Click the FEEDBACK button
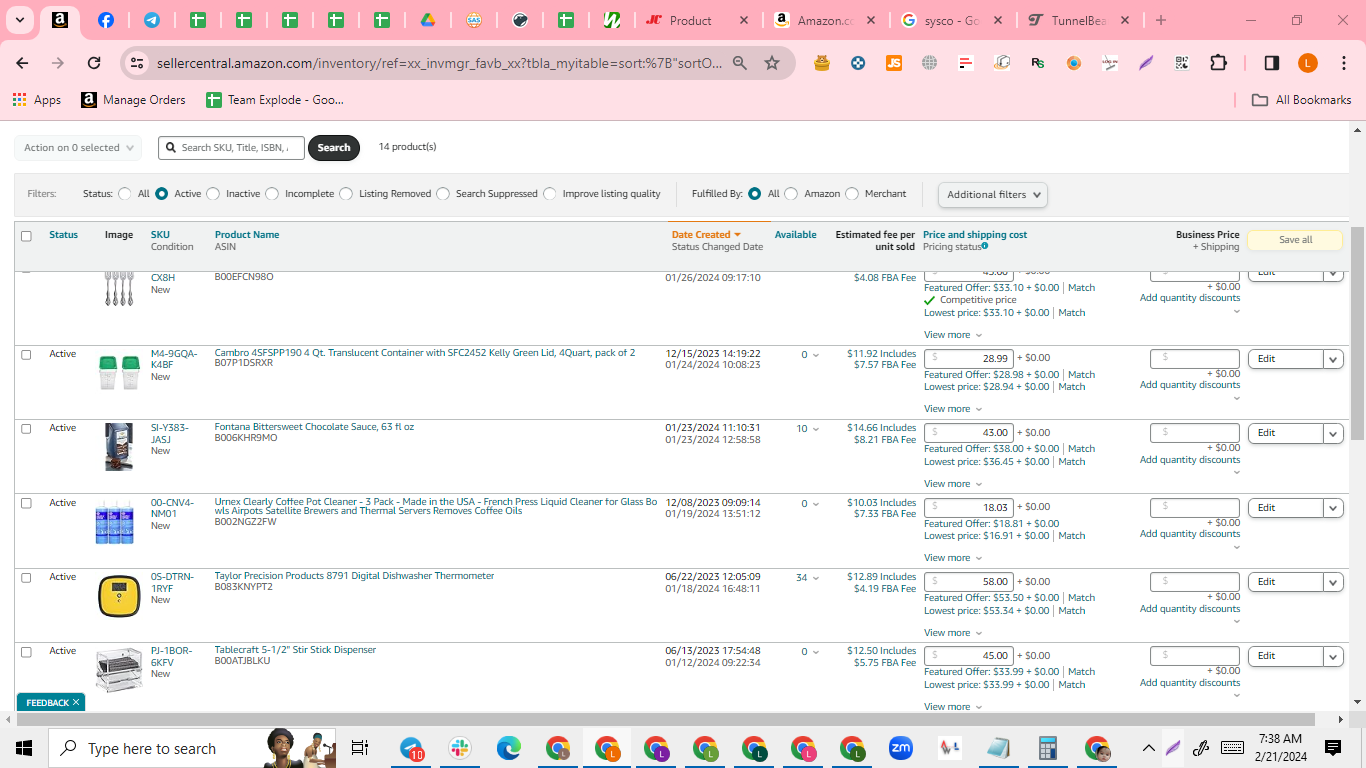The image size is (1366, 768). [x=51, y=703]
